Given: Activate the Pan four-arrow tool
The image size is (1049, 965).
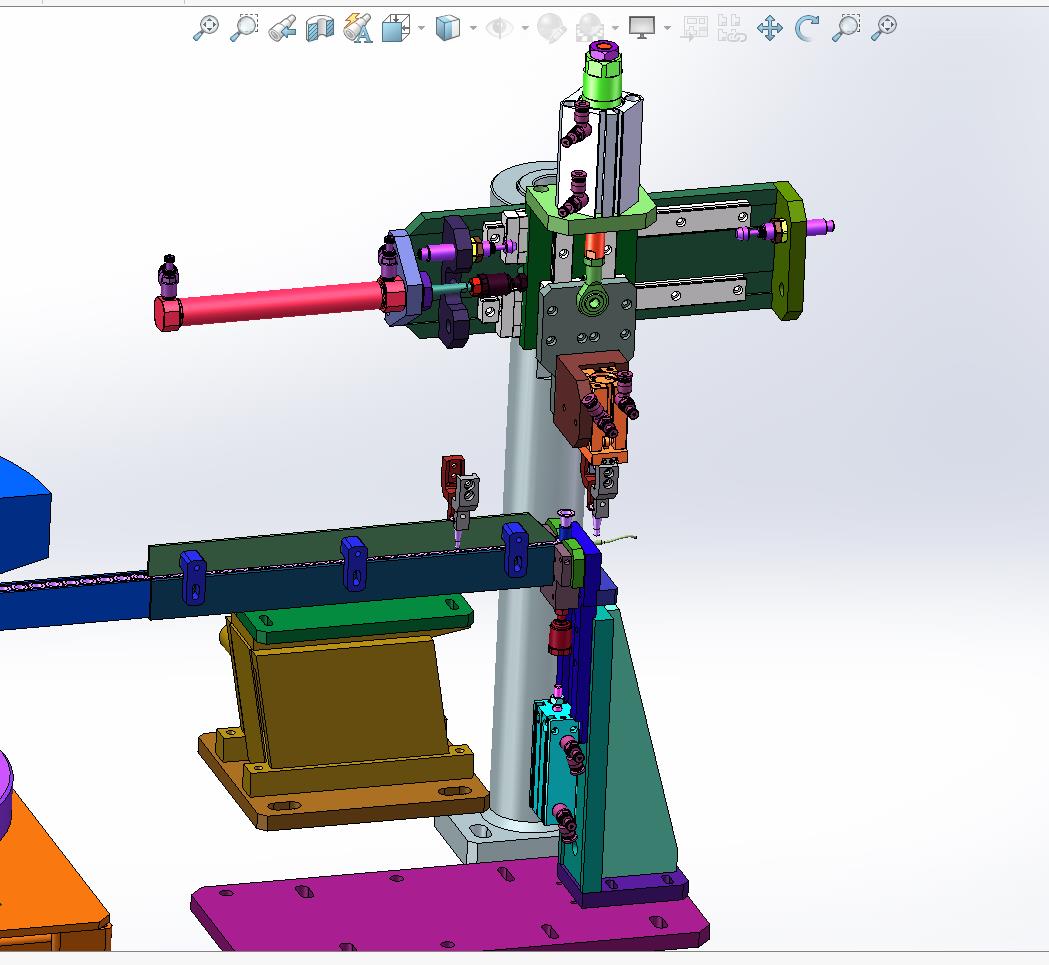Looking at the screenshot, I should (770, 28).
